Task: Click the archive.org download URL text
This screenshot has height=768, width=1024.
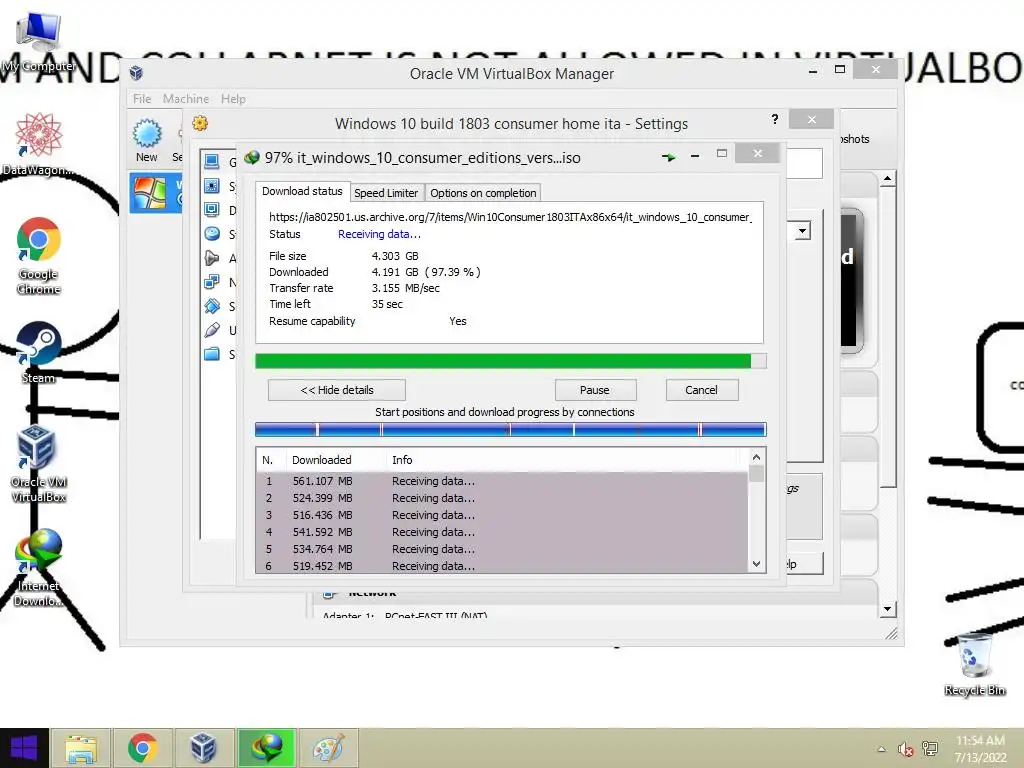Action: 510,217
